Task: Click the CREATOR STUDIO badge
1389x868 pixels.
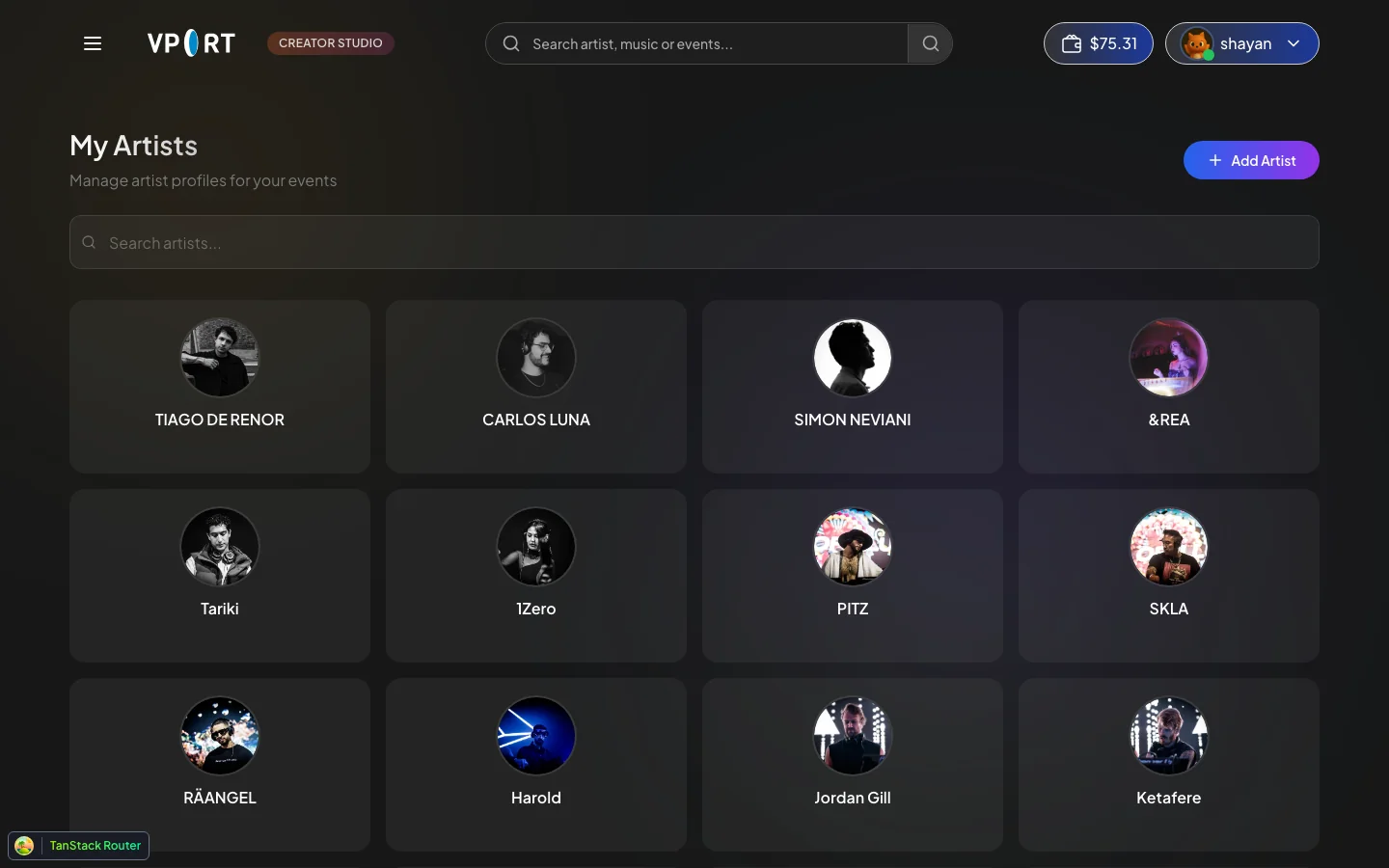Action: tap(331, 43)
